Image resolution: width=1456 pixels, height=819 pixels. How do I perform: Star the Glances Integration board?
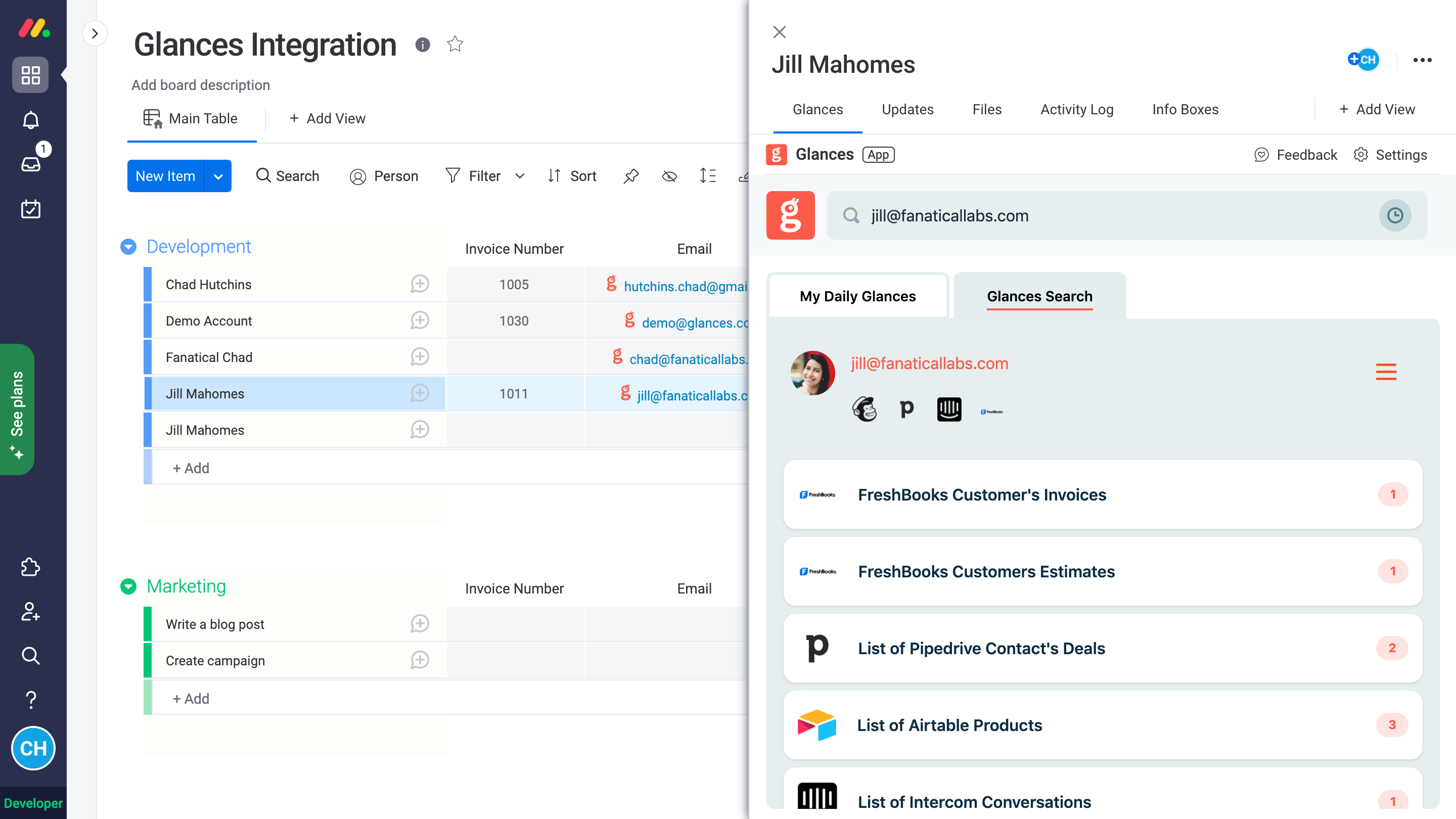455,44
